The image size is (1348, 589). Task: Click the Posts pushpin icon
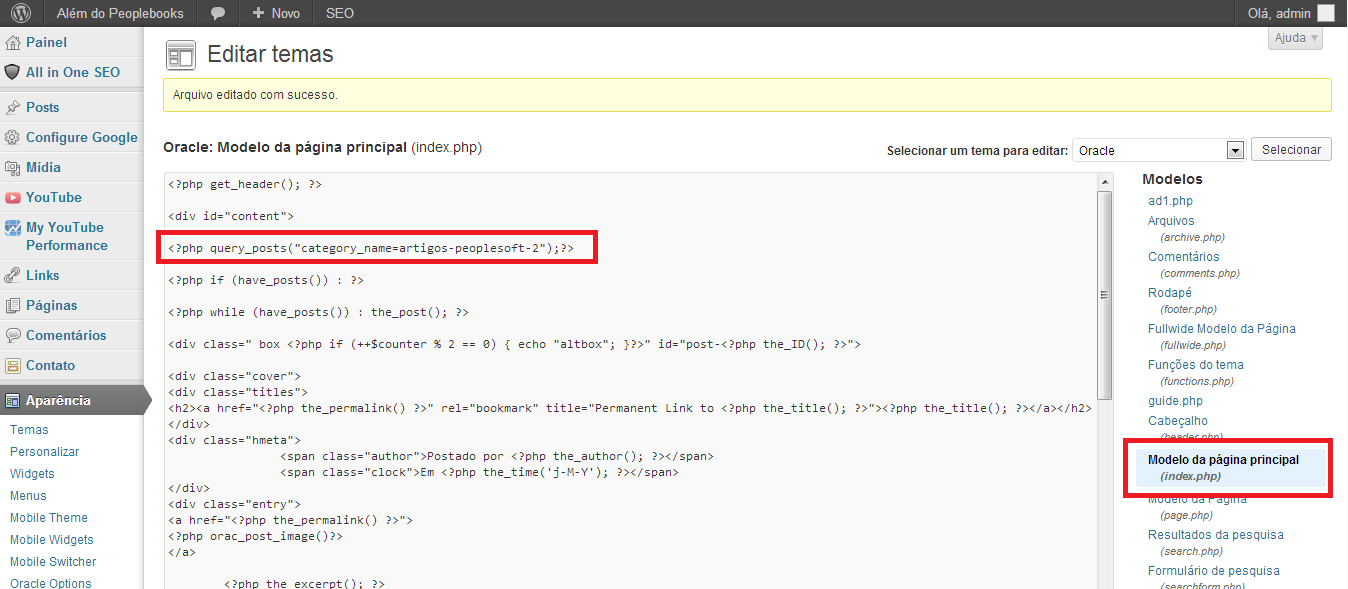click(x=12, y=108)
